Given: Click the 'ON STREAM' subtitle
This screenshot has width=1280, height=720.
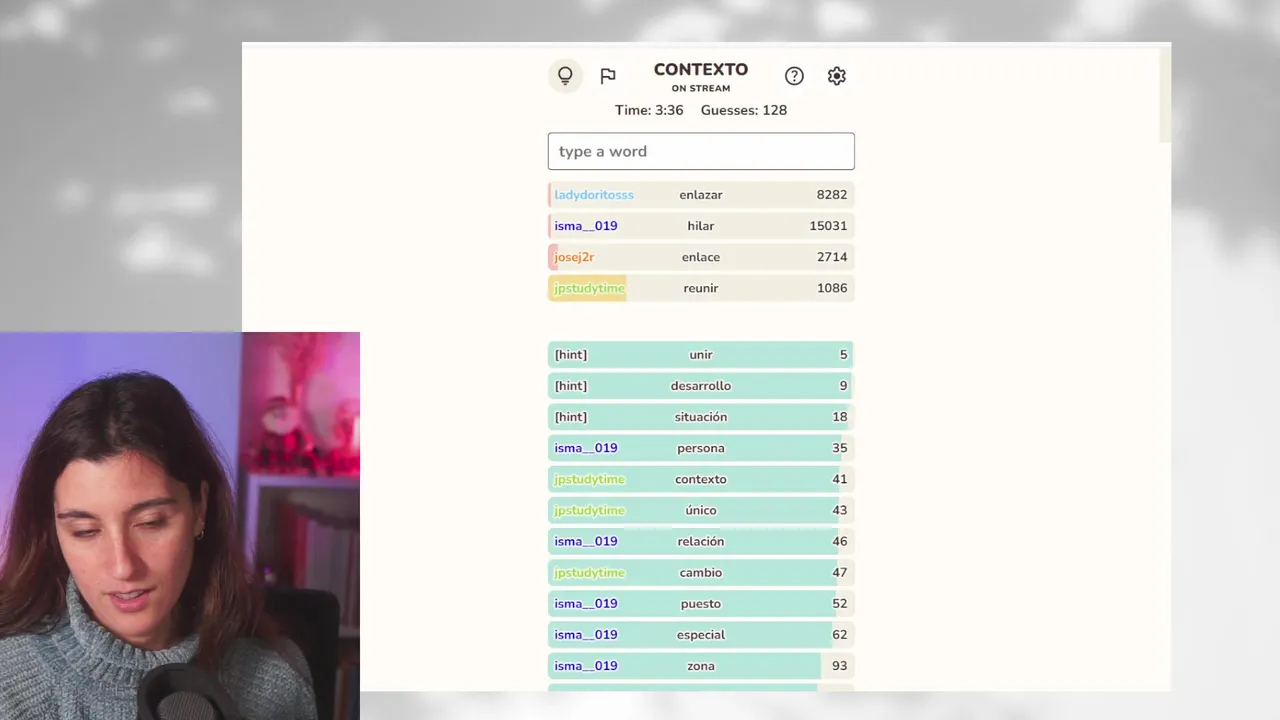Looking at the screenshot, I should [x=701, y=88].
